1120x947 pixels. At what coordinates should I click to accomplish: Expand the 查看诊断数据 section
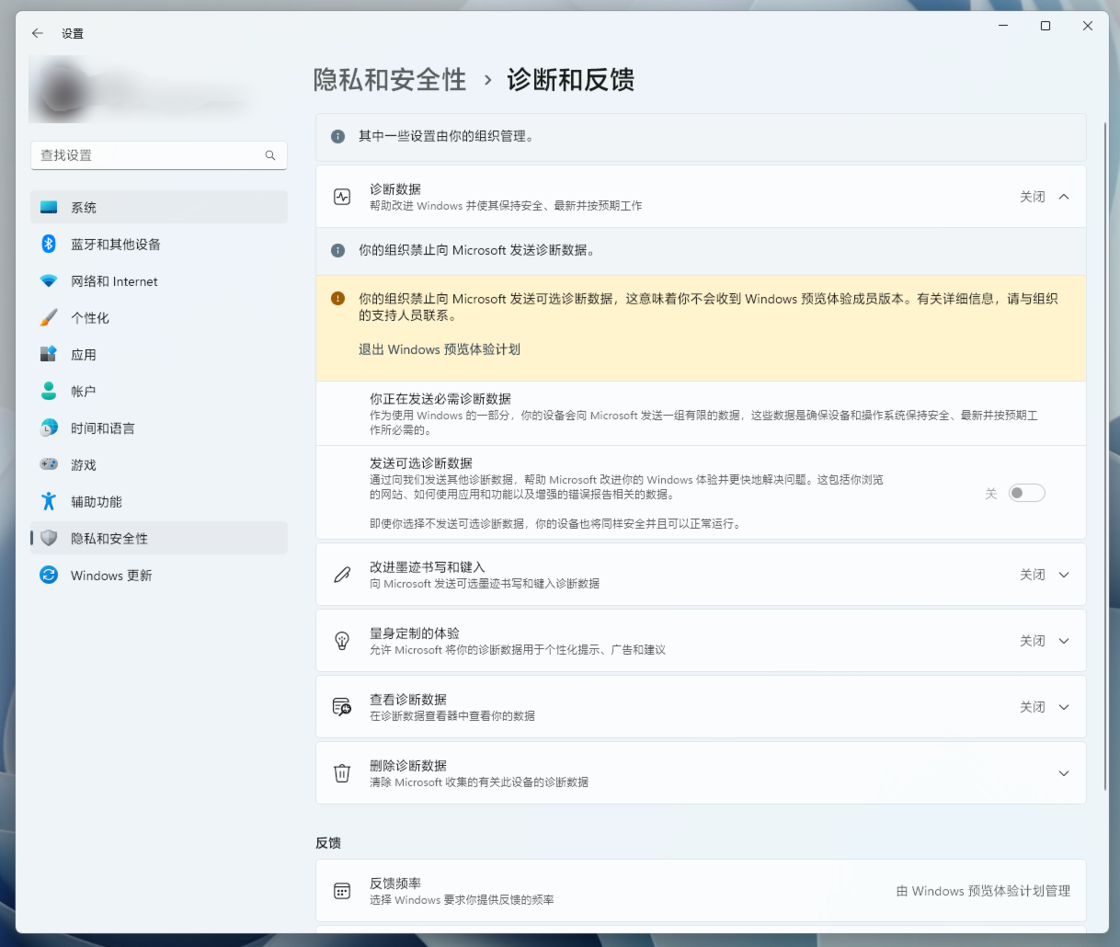click(x=1064, y=707)
